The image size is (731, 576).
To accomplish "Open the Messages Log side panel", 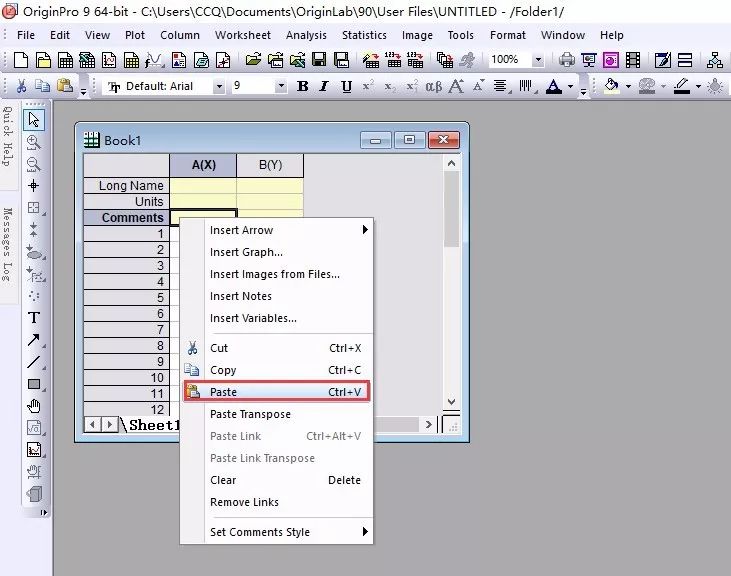I will 7,244.
